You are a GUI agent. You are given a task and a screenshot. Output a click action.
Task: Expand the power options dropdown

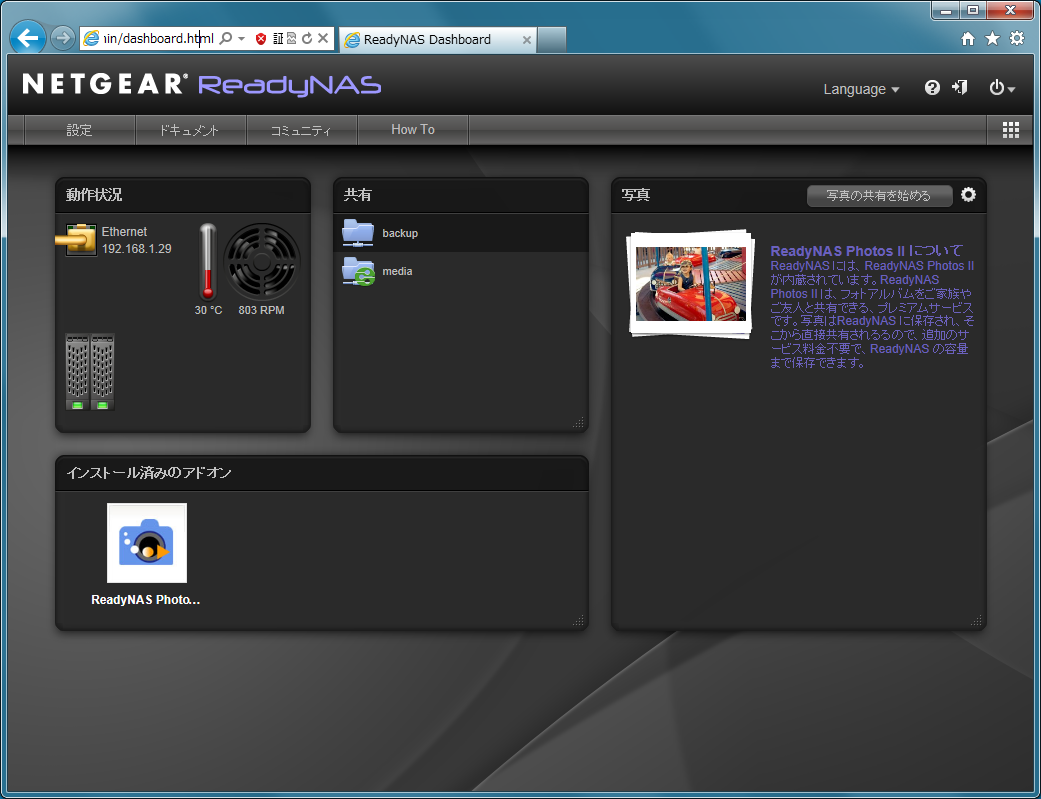click(x=1002, y=88)
